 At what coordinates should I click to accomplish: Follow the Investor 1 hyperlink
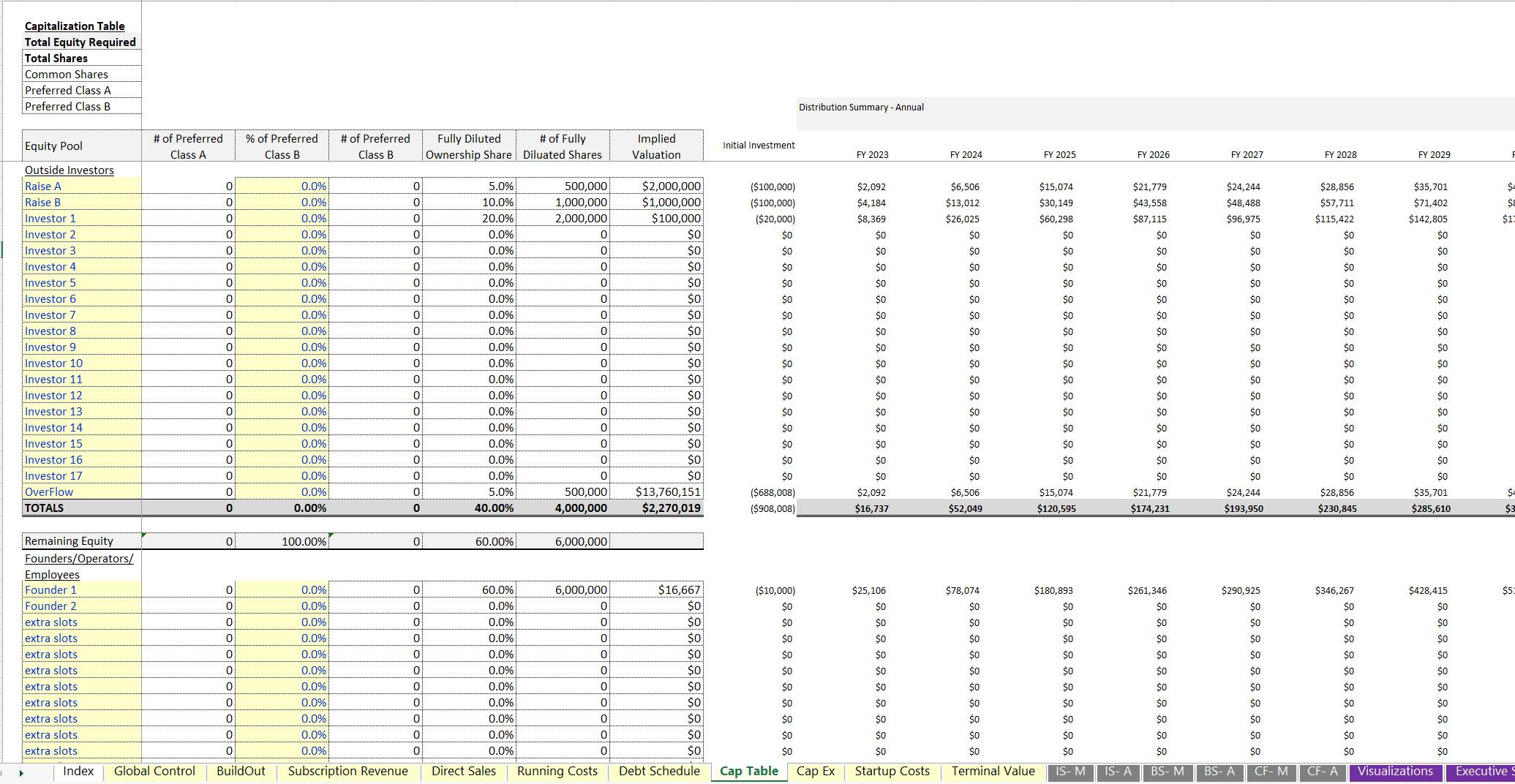point(50,218)
